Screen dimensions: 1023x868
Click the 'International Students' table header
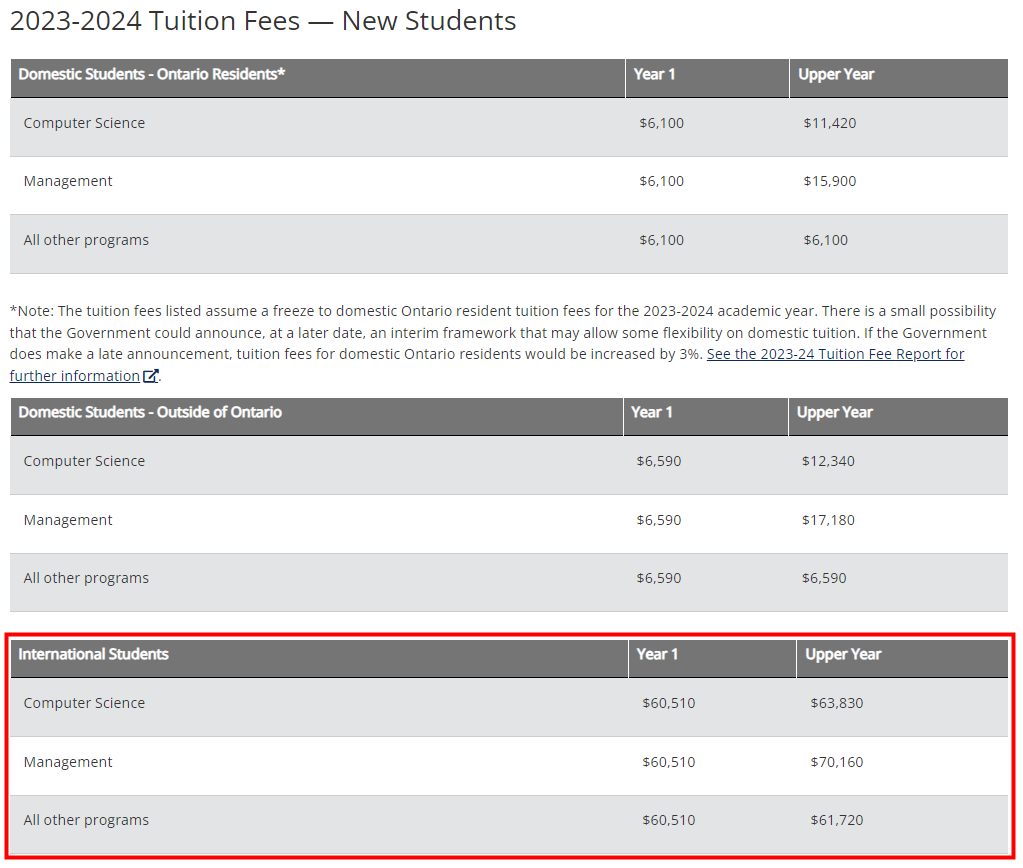(x=93, y=654)
